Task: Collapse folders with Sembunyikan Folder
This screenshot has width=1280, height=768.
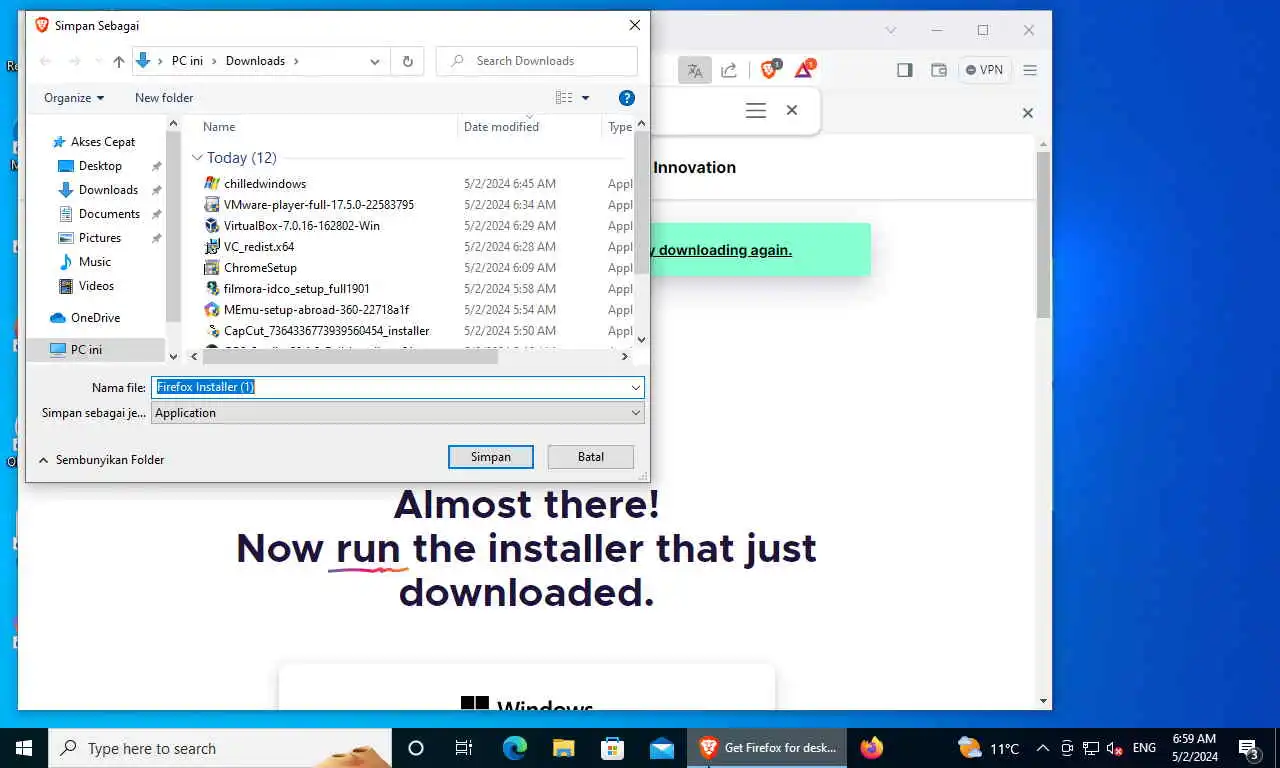Action: coord(101,460)
